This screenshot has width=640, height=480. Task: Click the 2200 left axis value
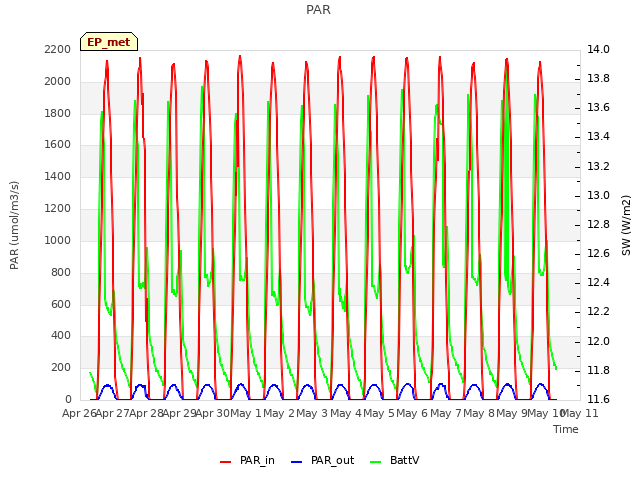58,50
